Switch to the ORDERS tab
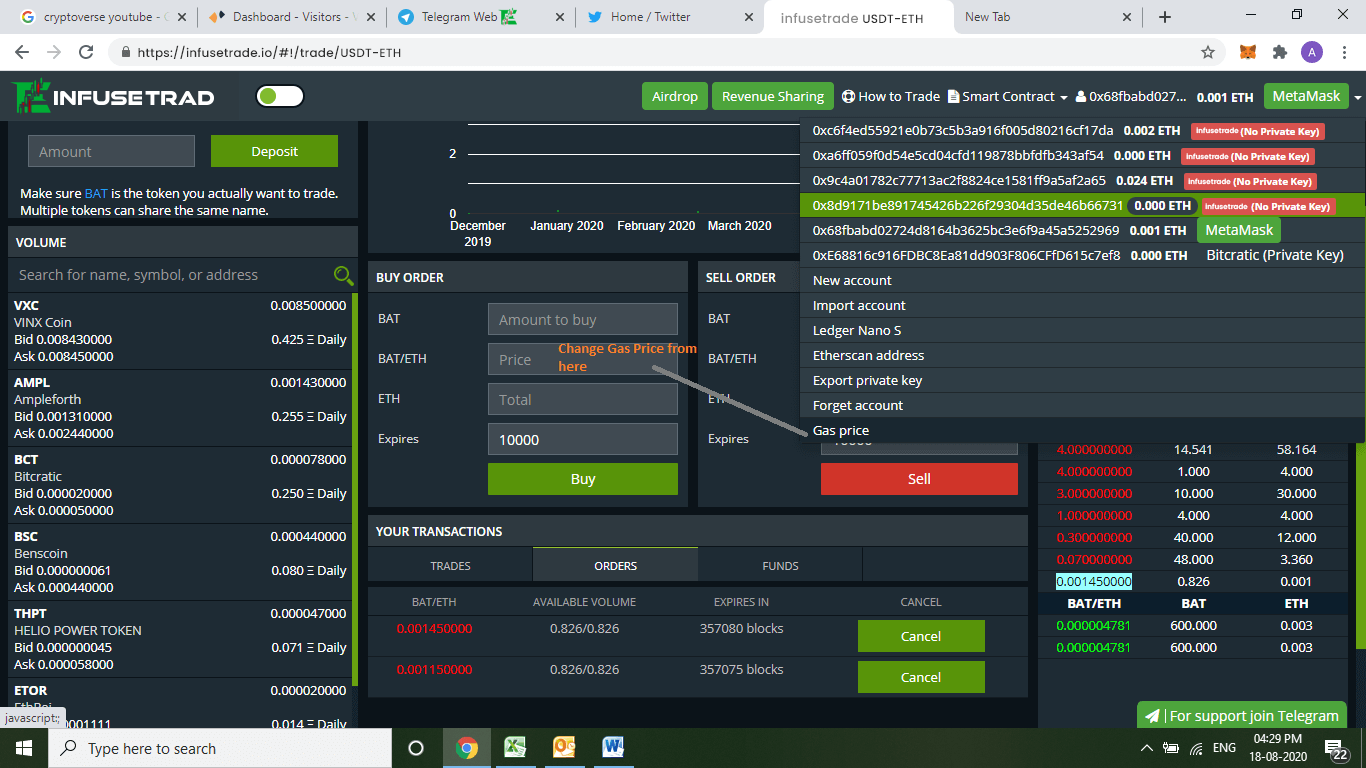 615,565
